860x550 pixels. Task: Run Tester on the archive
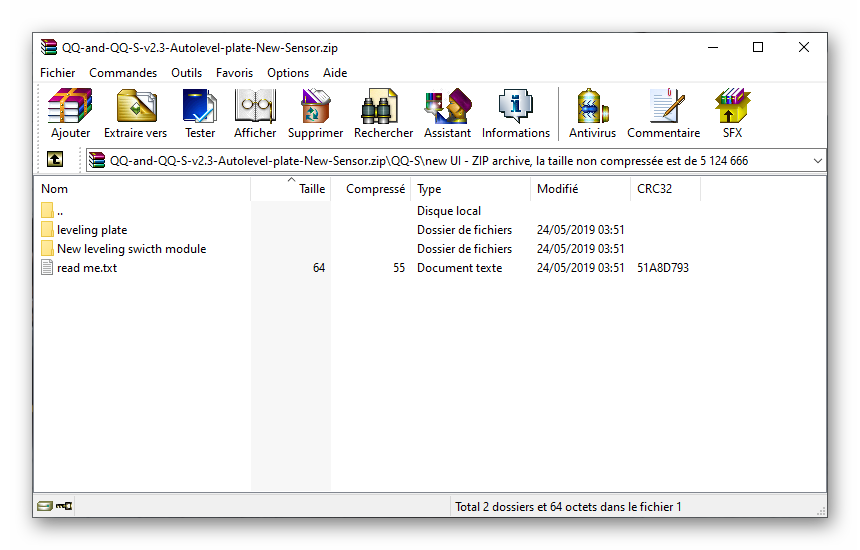coord(200,113)
